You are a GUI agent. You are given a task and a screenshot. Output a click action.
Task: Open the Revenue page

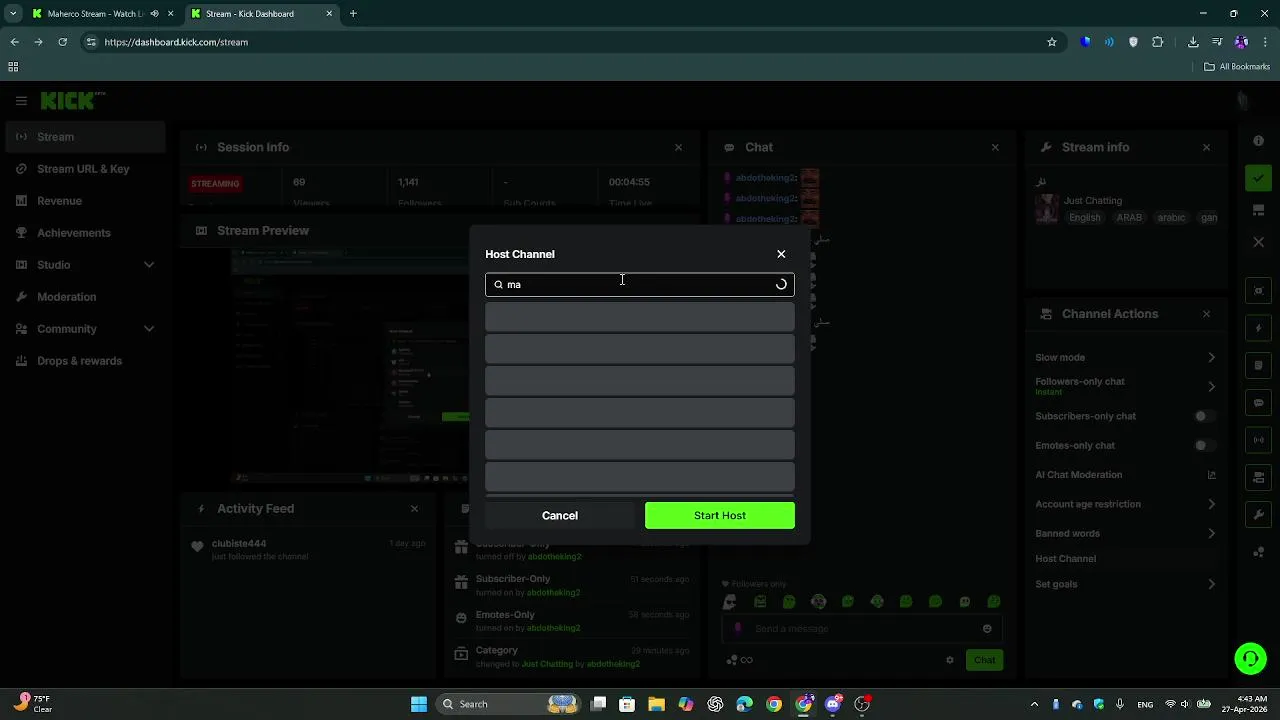pyautogui.click(x=85, y=201)
